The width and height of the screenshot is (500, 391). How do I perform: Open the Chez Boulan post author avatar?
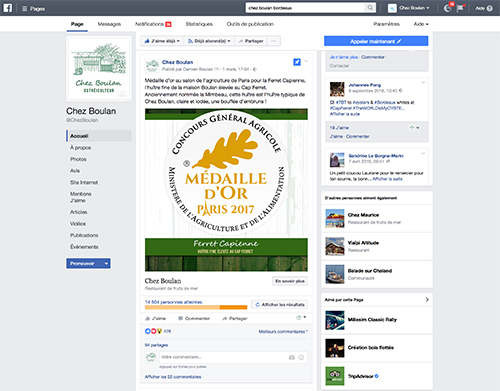[152, 65]
